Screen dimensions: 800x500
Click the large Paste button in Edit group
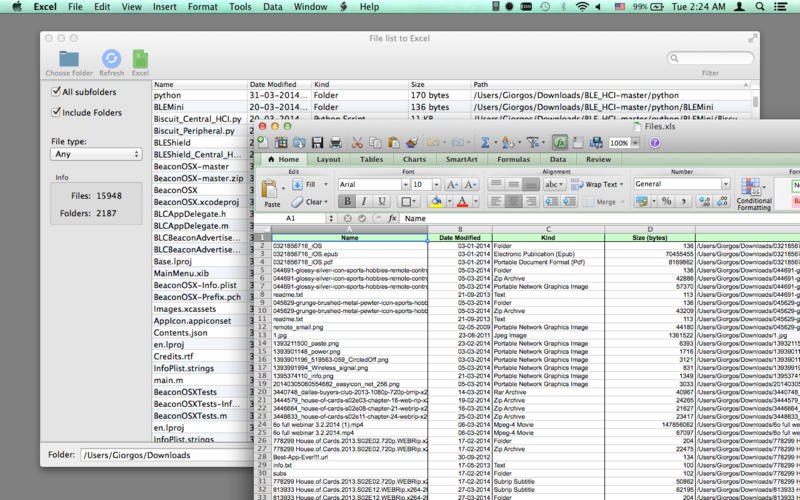coord(271,193)
